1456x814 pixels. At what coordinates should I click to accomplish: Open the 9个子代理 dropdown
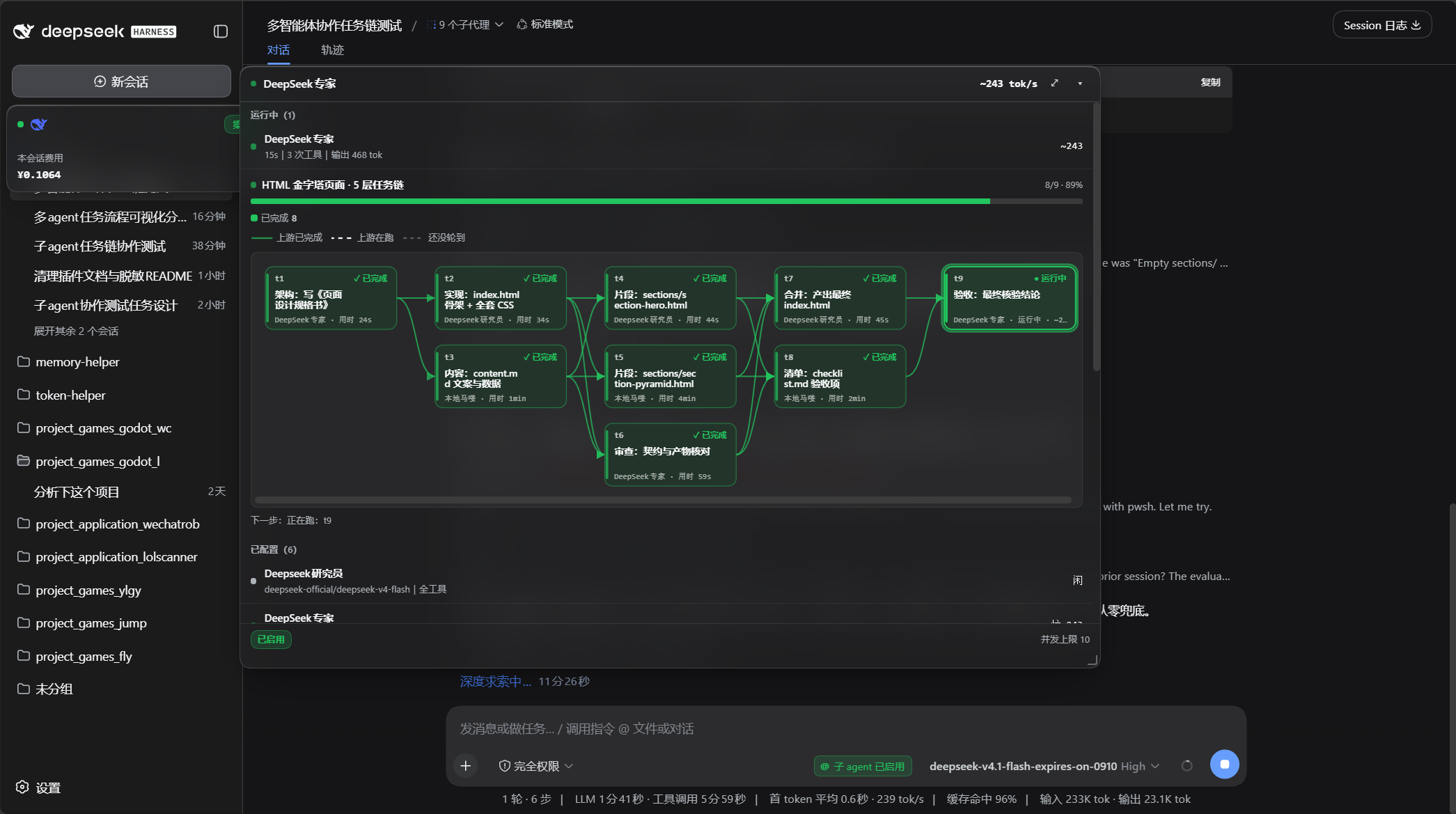[x=465, y=24]
